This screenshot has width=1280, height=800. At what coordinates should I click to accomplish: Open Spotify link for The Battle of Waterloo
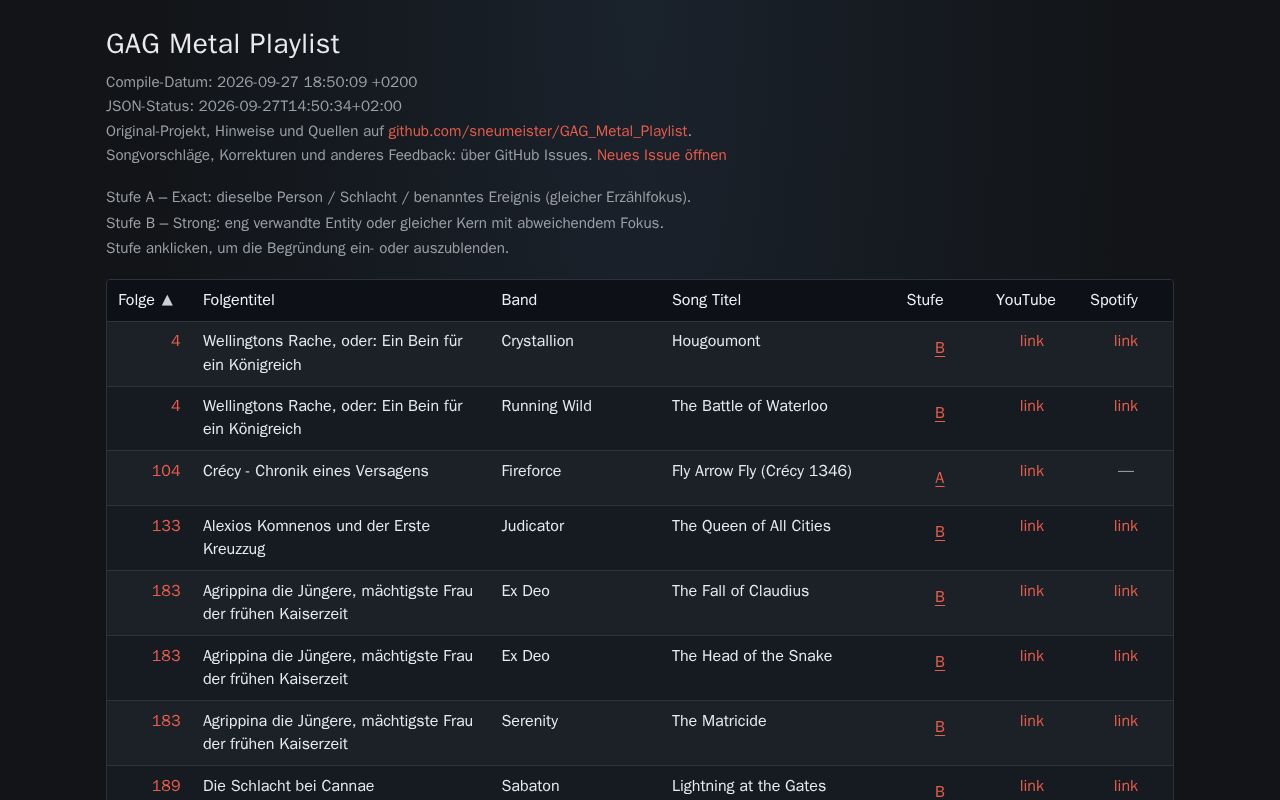1126,406
